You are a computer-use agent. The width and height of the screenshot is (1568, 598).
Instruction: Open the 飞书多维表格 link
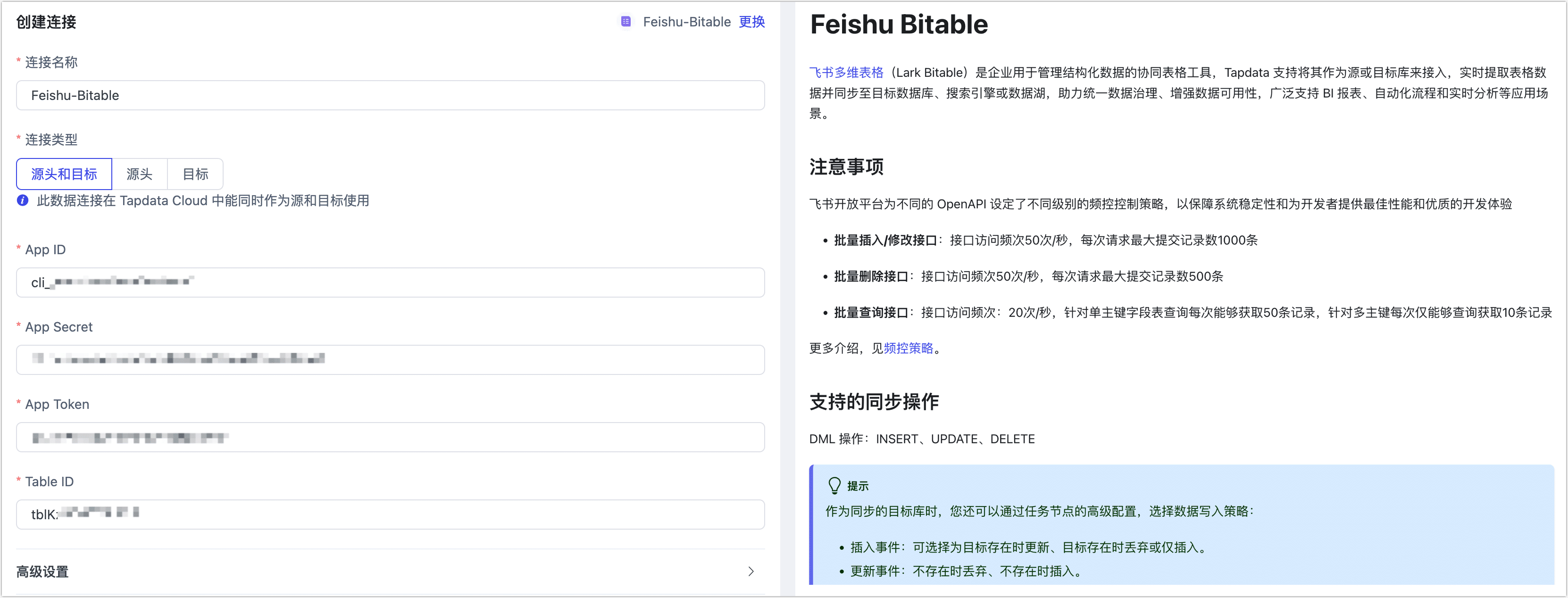(846, 73)
